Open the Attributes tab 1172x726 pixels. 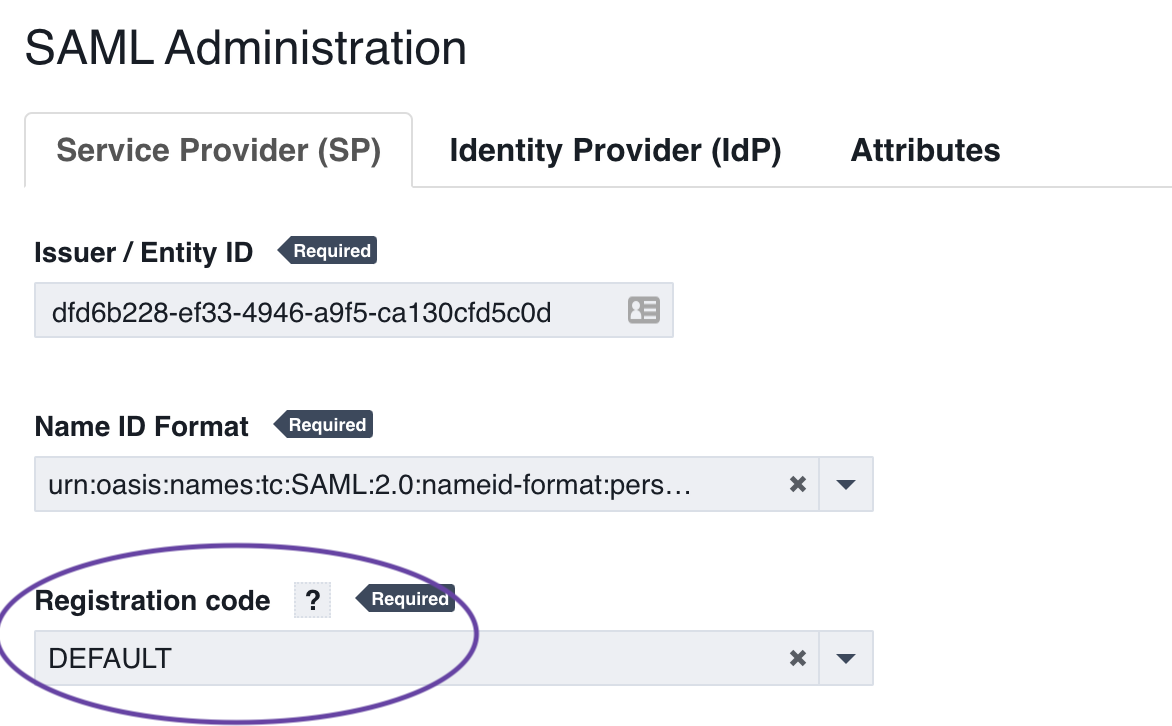[925, 150]
